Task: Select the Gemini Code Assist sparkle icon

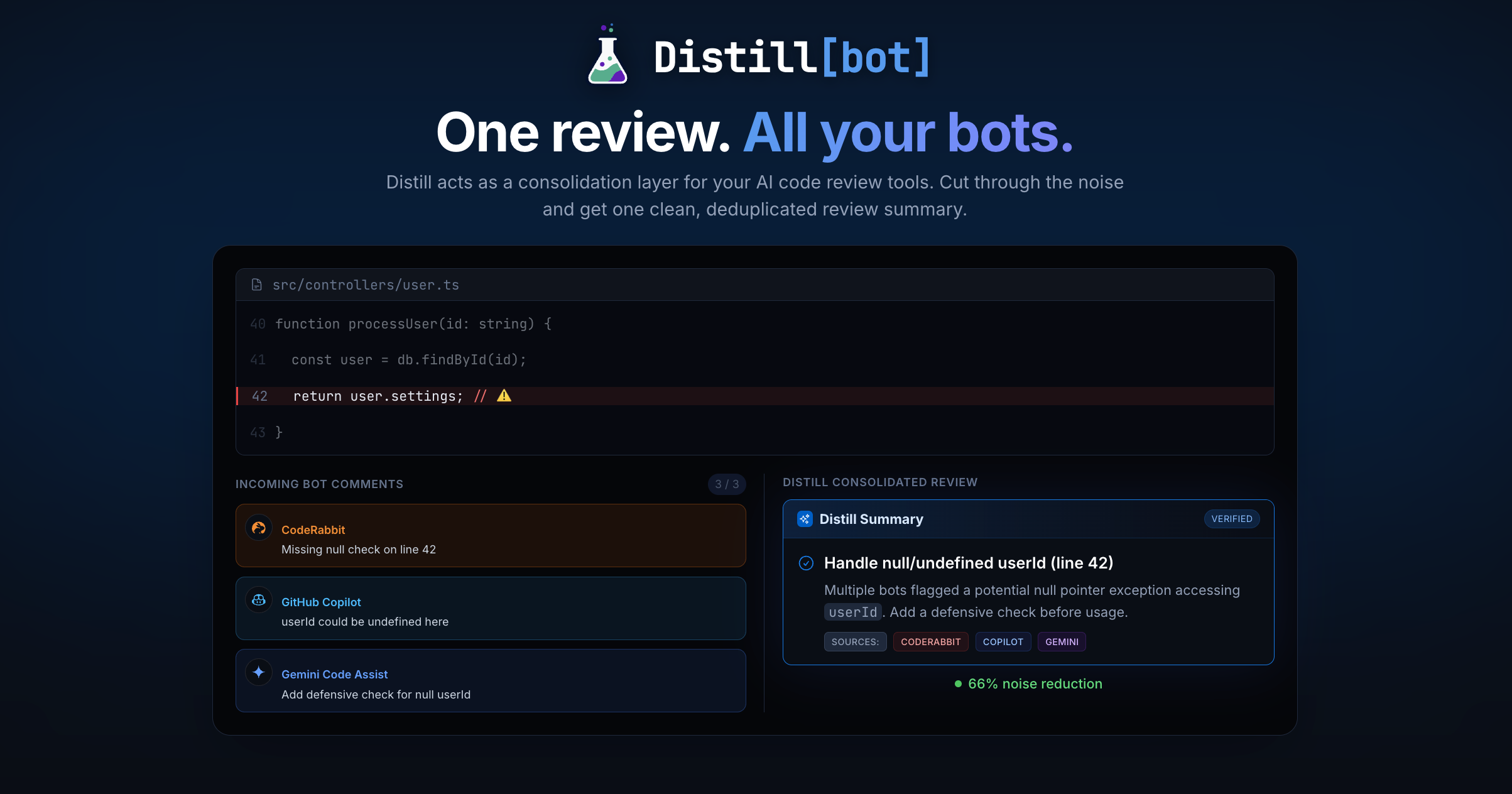Action: [258, 672]
